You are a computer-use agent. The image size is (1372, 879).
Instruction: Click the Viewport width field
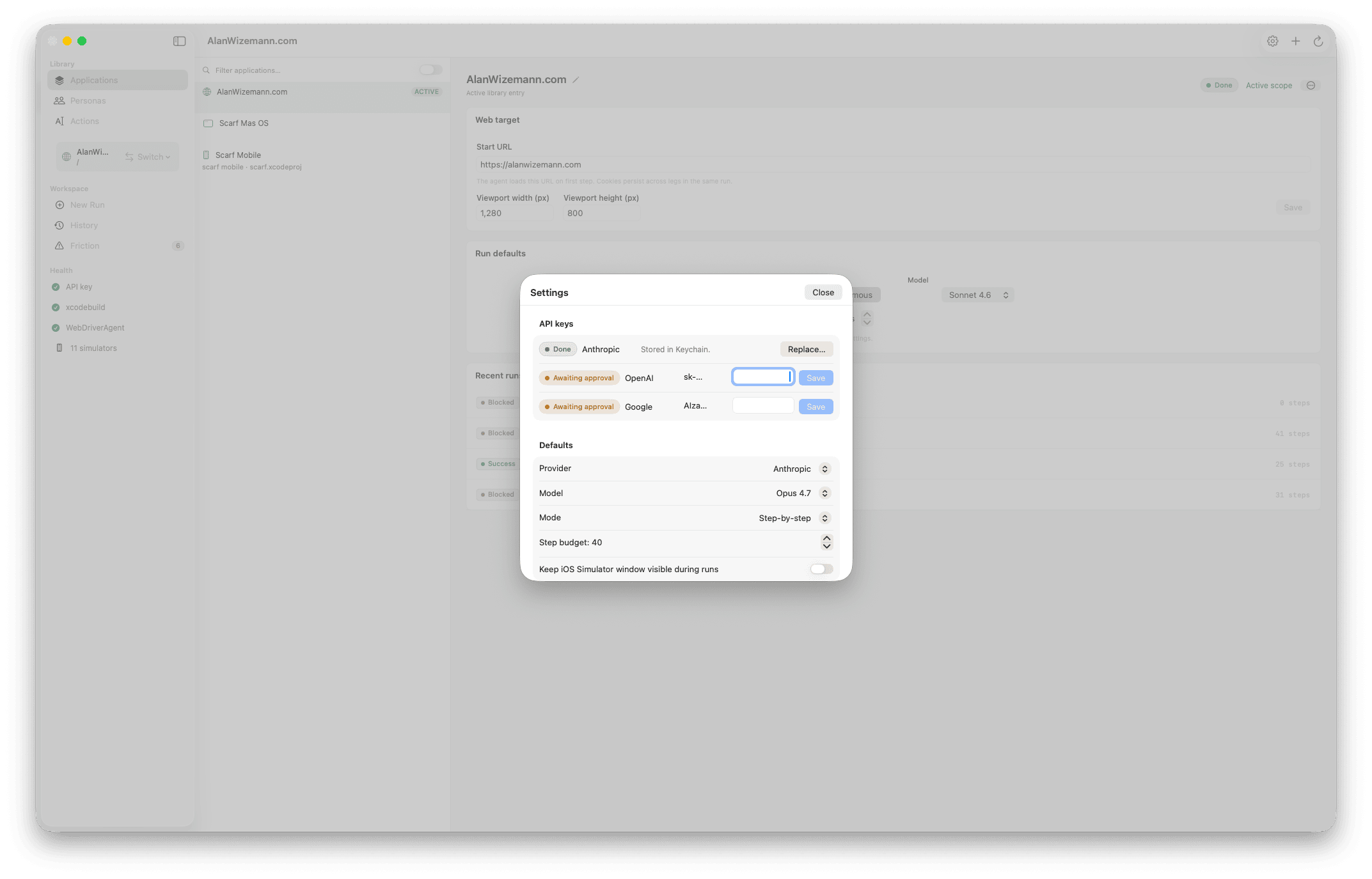click(514, 213)
